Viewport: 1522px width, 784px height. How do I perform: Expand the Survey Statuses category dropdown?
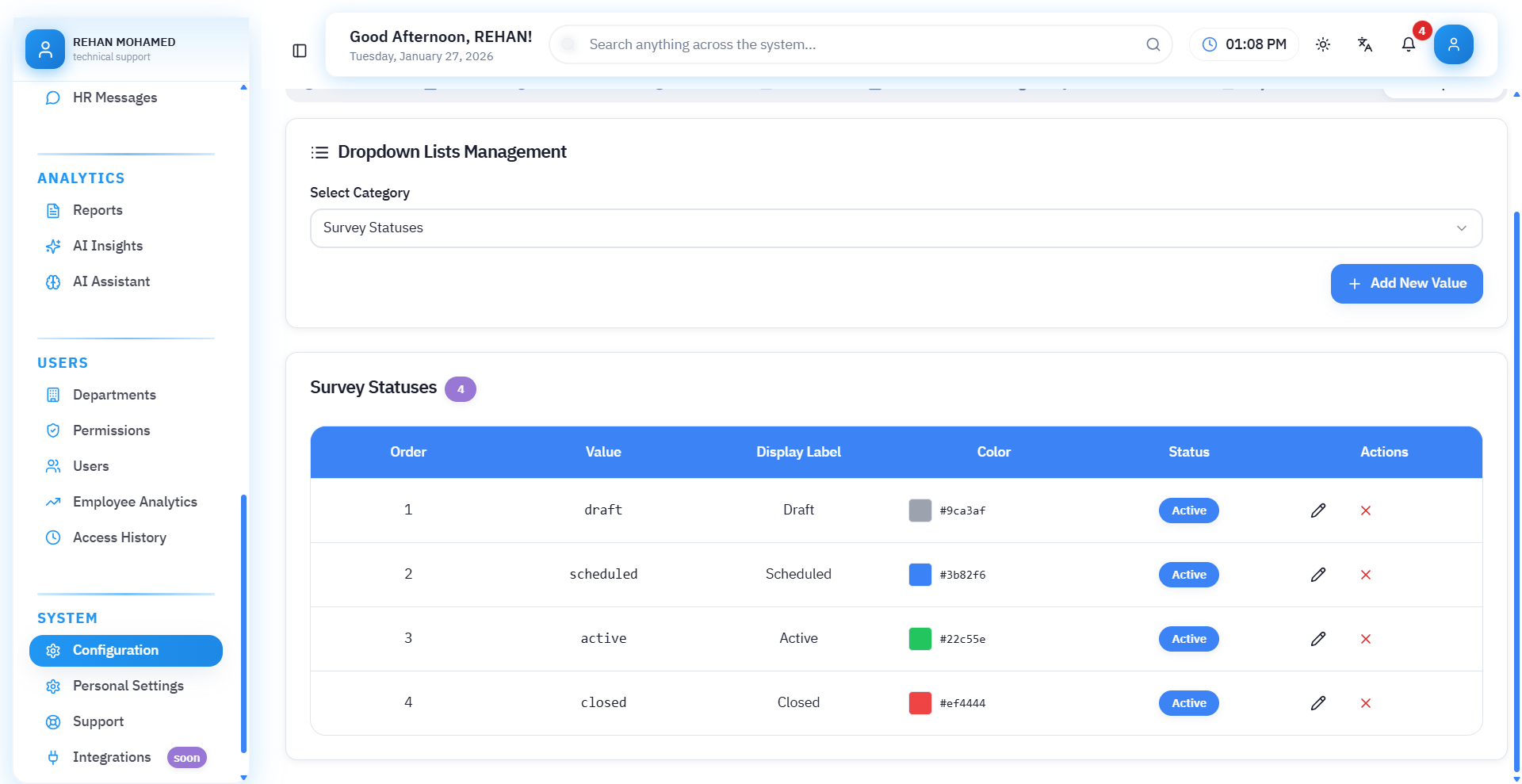click(x=896, y=228)
